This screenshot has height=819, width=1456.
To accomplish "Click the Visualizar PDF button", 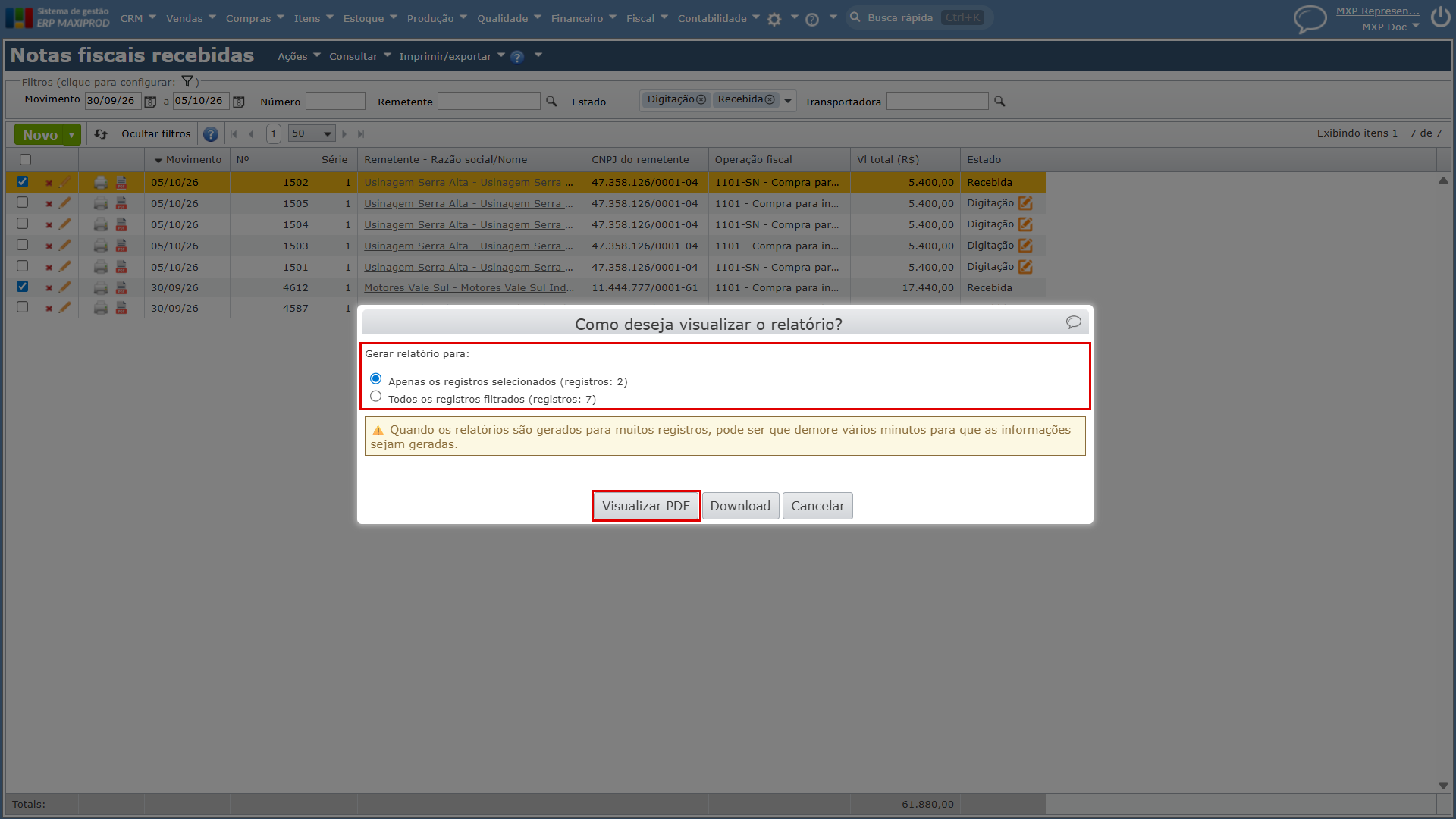I will [x=646, y=506].
